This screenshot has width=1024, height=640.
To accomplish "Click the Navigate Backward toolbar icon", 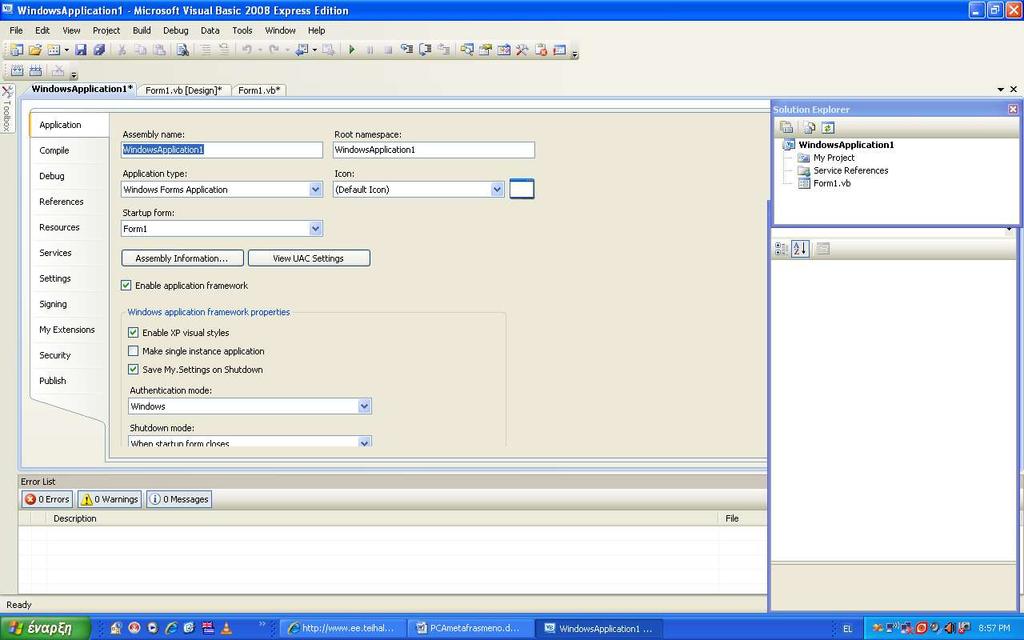I will coord(301,50).
